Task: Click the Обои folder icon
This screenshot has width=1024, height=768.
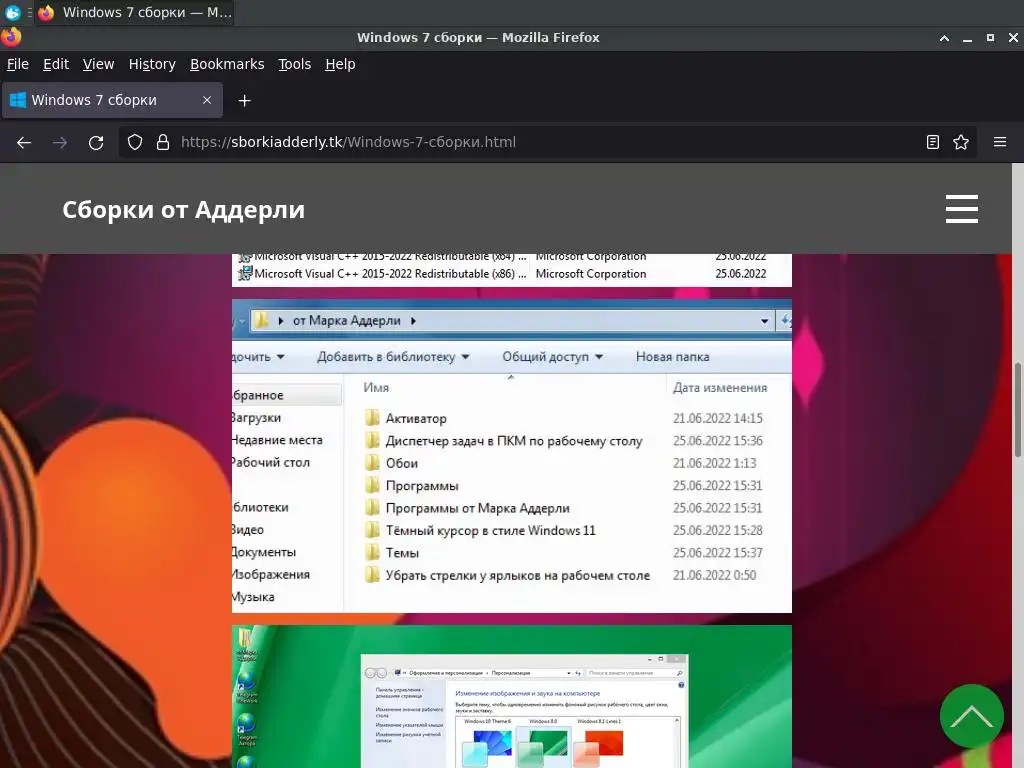Action: click(372, 463)
